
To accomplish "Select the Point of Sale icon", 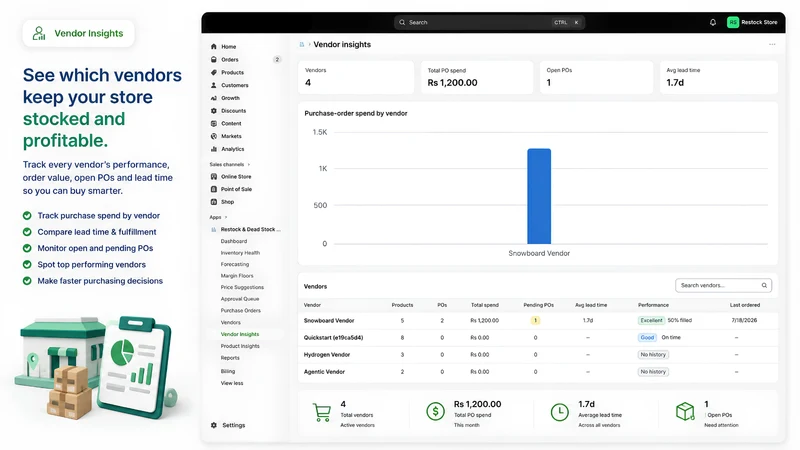I will (214, 189).
